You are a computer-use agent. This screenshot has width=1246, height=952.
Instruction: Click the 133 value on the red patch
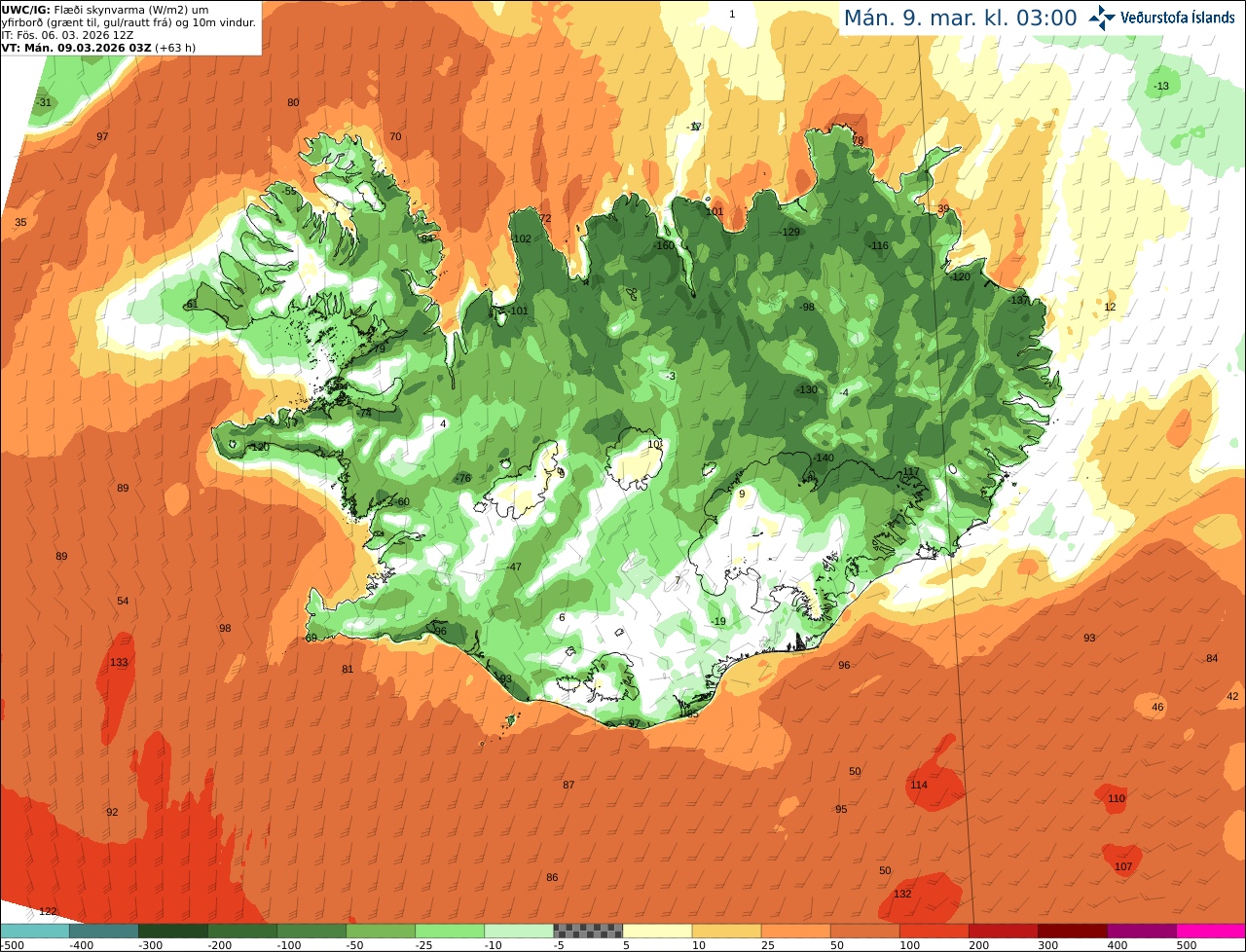pyautogui.click(x=119, y=662)
